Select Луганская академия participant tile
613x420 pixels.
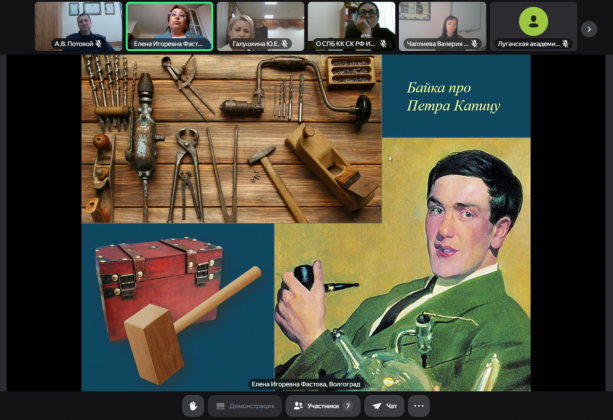click(x=533, y=25)
